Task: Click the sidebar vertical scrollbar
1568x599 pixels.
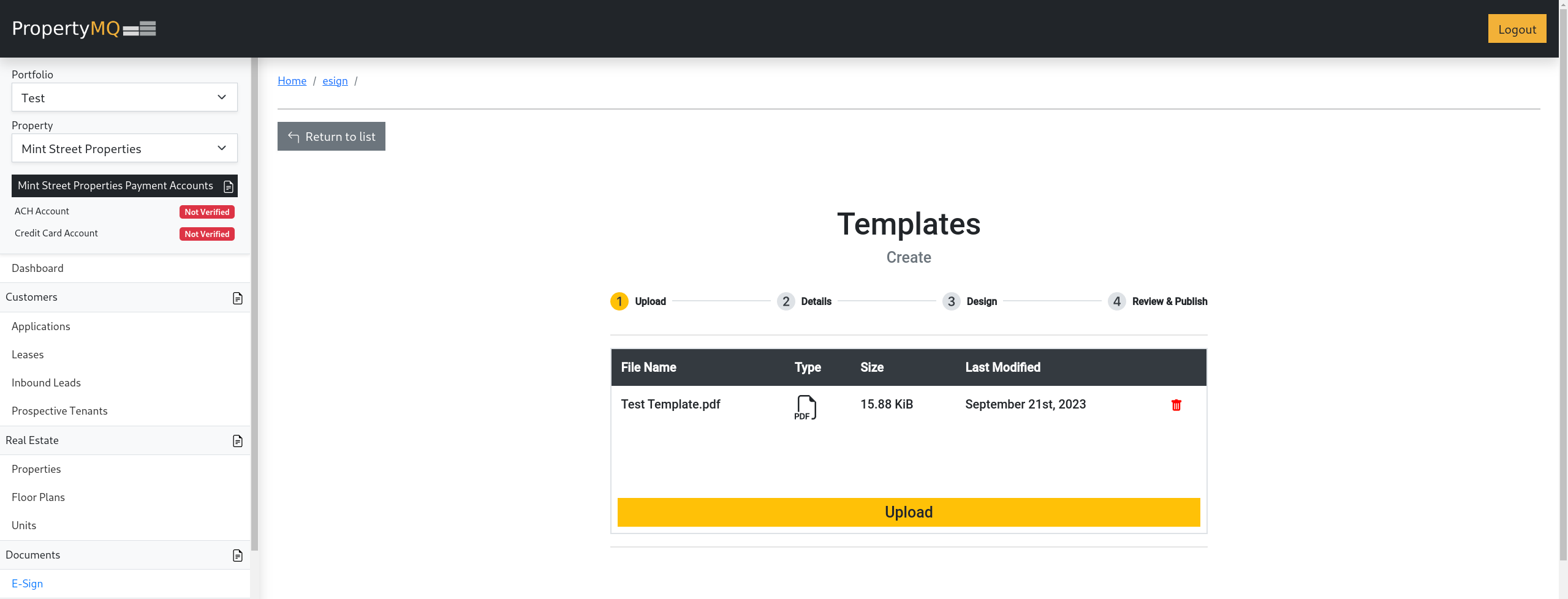Action: click(x=254, y=306)
